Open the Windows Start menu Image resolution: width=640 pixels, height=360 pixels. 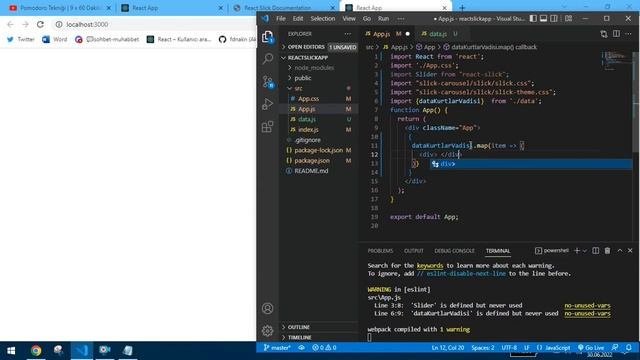(x=11, y=350)
